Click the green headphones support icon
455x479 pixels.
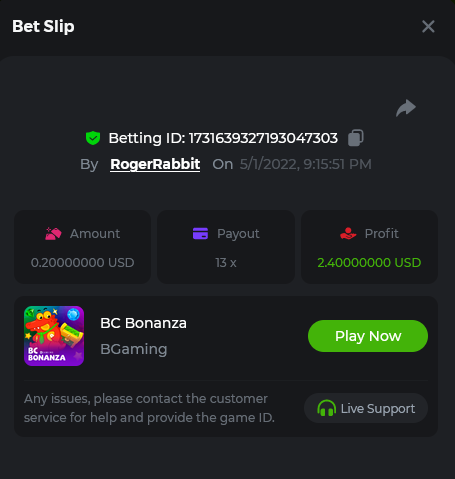(326, 408)
